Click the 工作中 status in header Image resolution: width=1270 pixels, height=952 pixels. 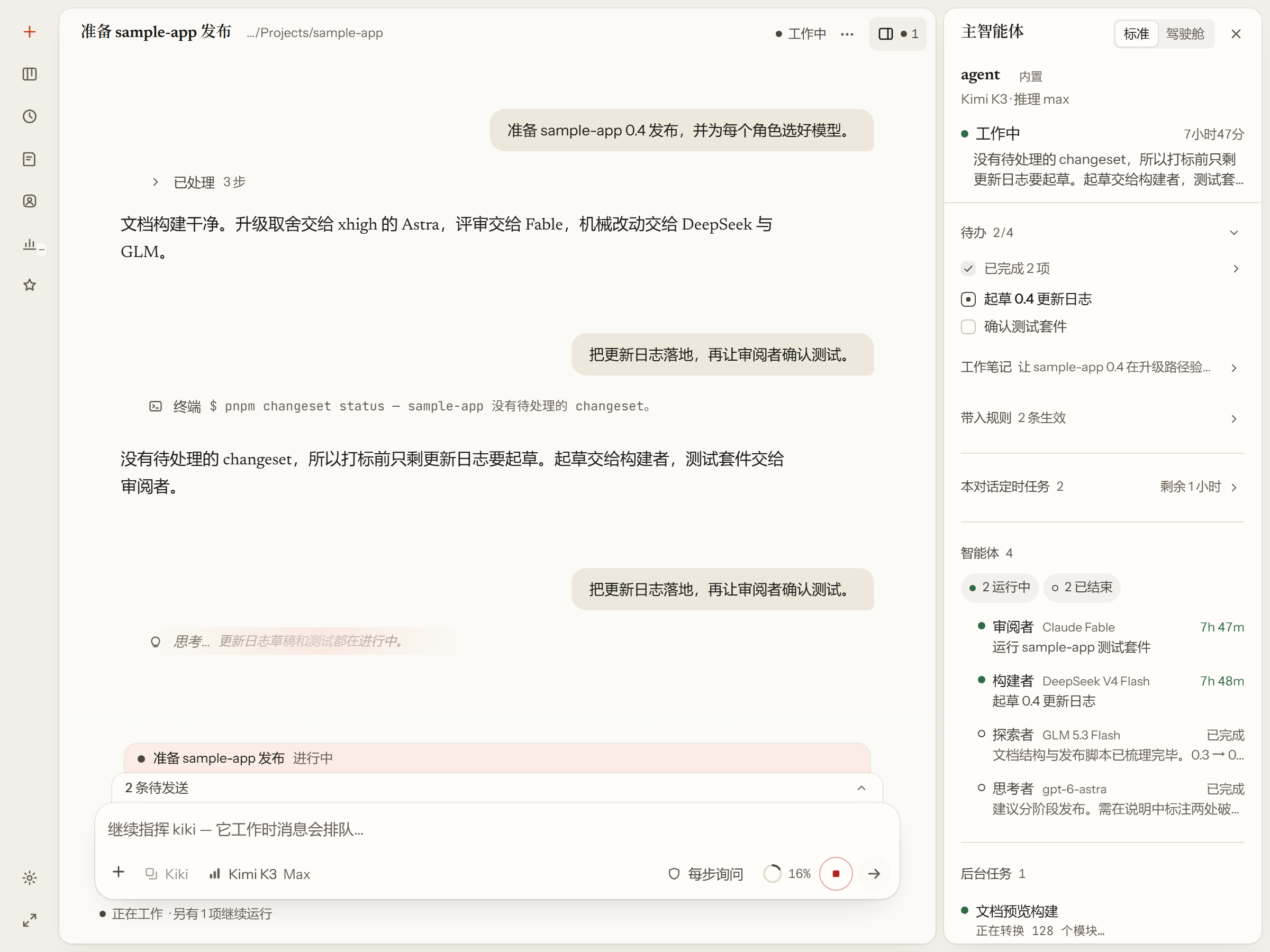(x=800, y=34)
